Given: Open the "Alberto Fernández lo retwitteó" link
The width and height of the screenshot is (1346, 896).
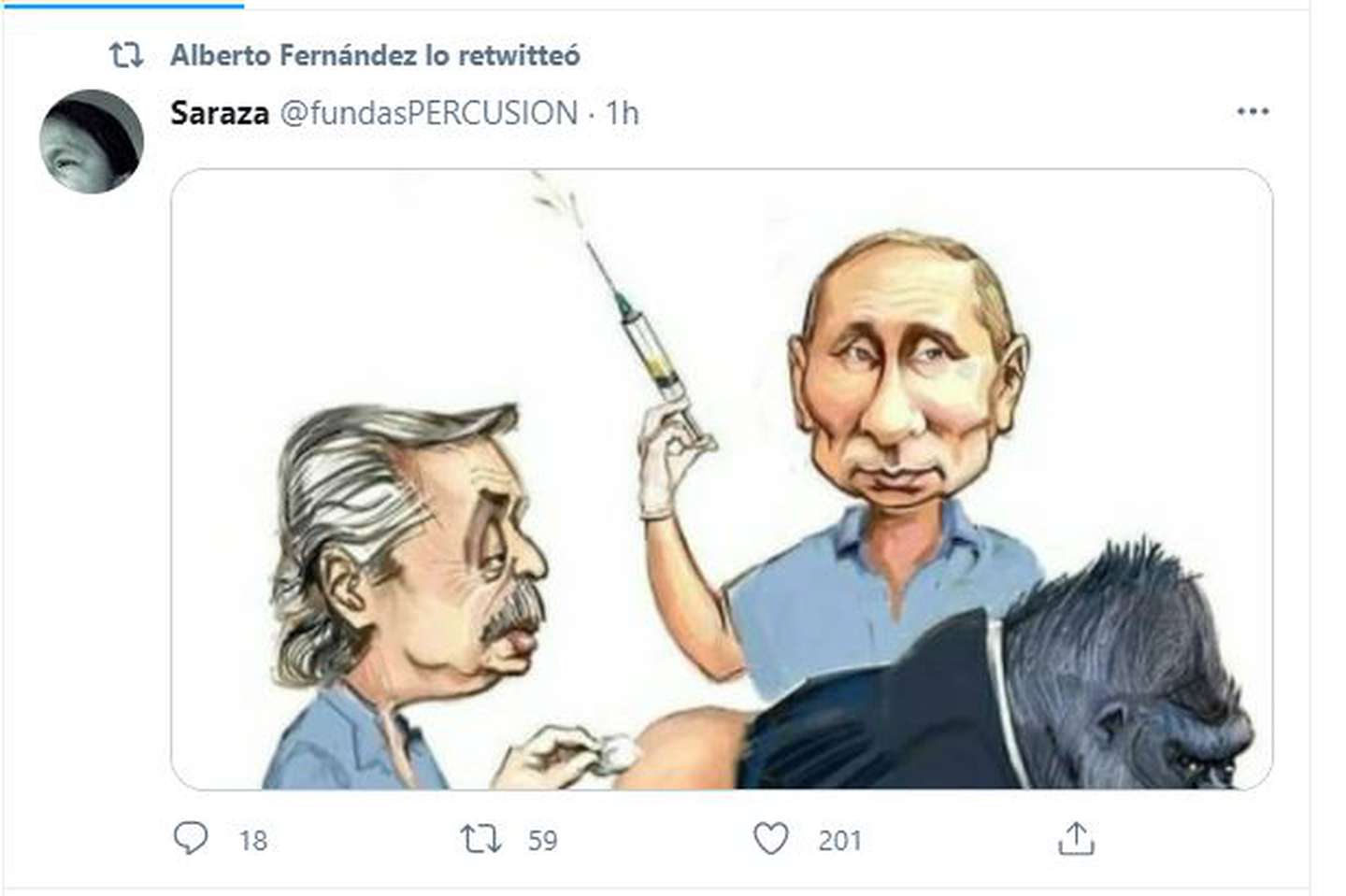Looking at the screenshot, I should (375, 55).
